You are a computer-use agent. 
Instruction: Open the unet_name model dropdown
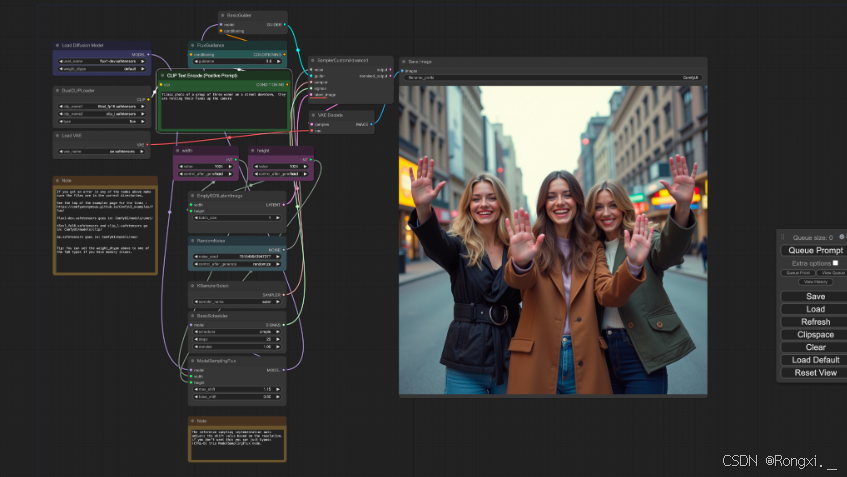click(102, 62)
